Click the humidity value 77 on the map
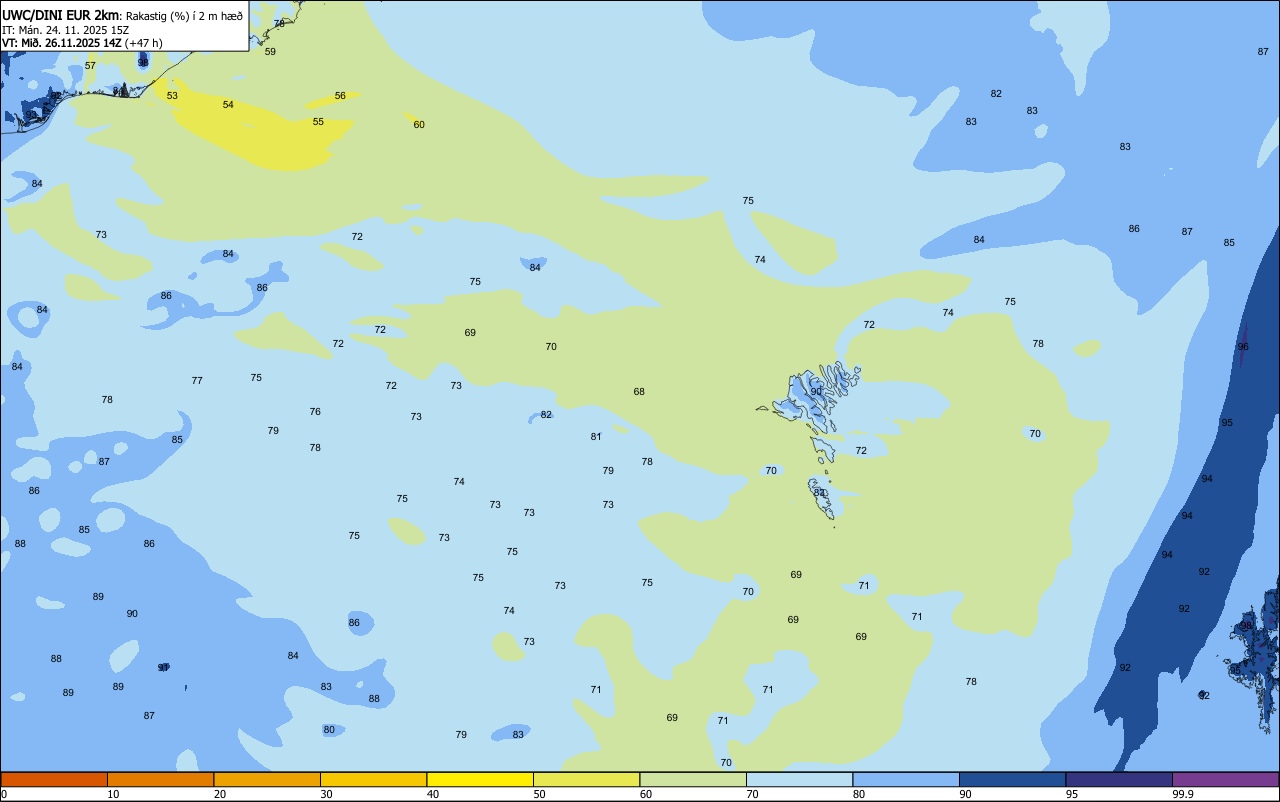Screen dimensions: 1280x802 click(x=197, y=381)
